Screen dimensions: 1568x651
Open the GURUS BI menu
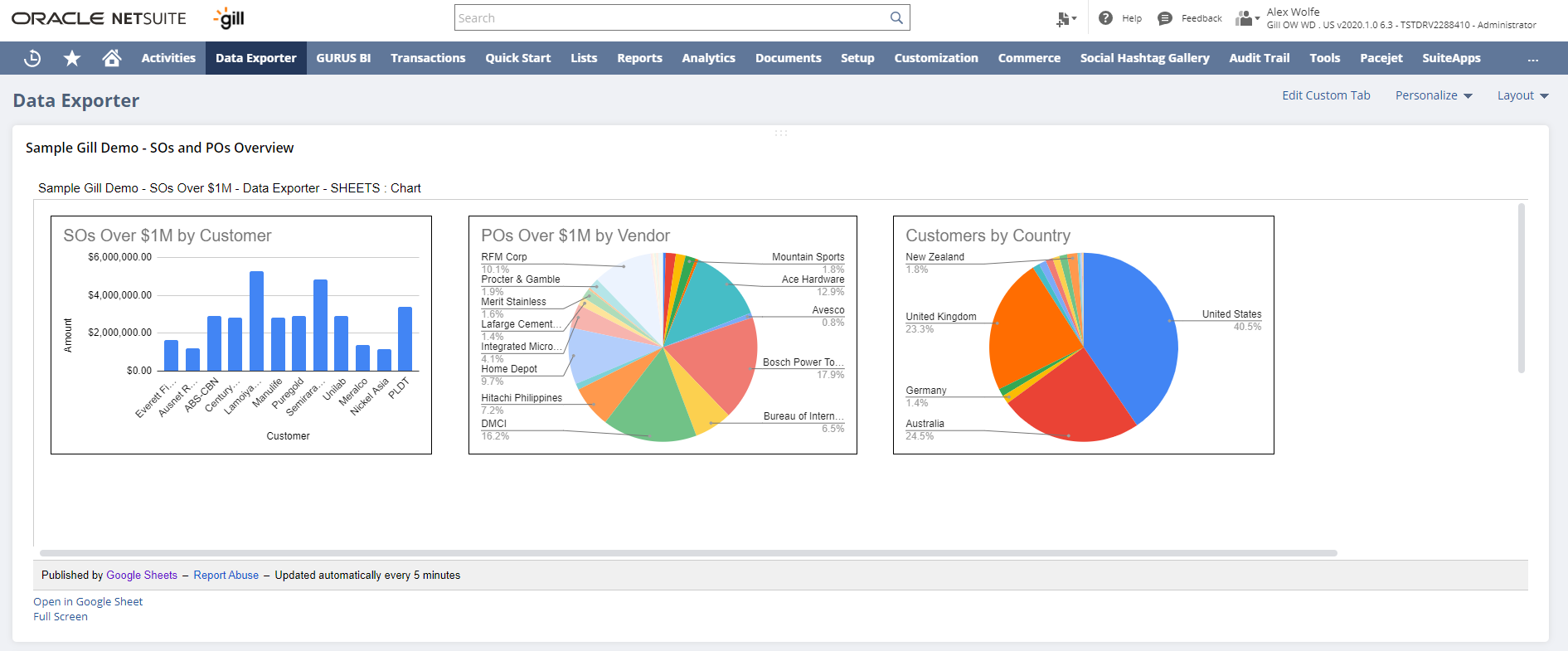[x=343, y=58]
